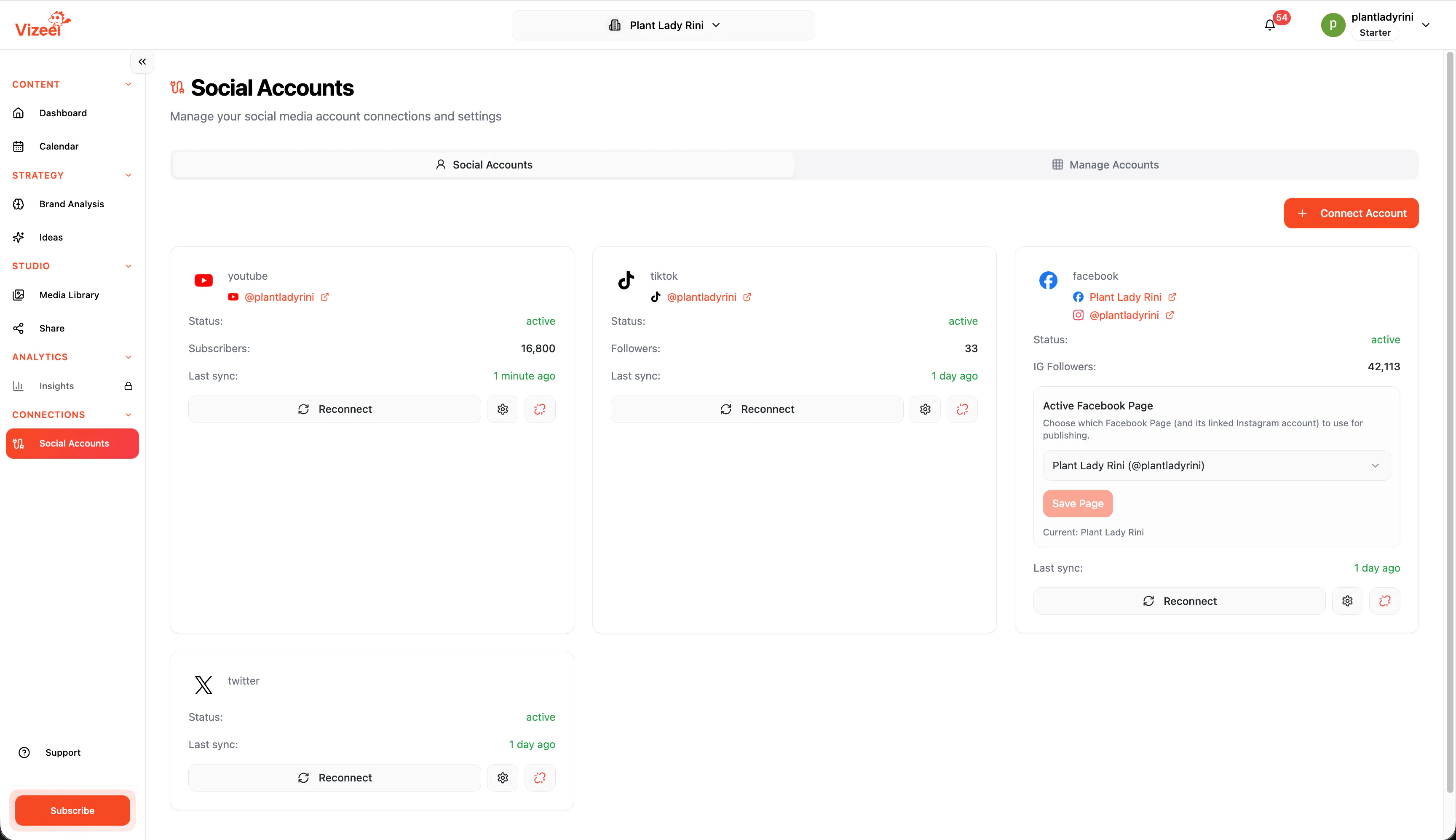The height and width of the screenshot is (840, 1456).
Task: Click the Save Page button
Action: tap(1078, 504)
